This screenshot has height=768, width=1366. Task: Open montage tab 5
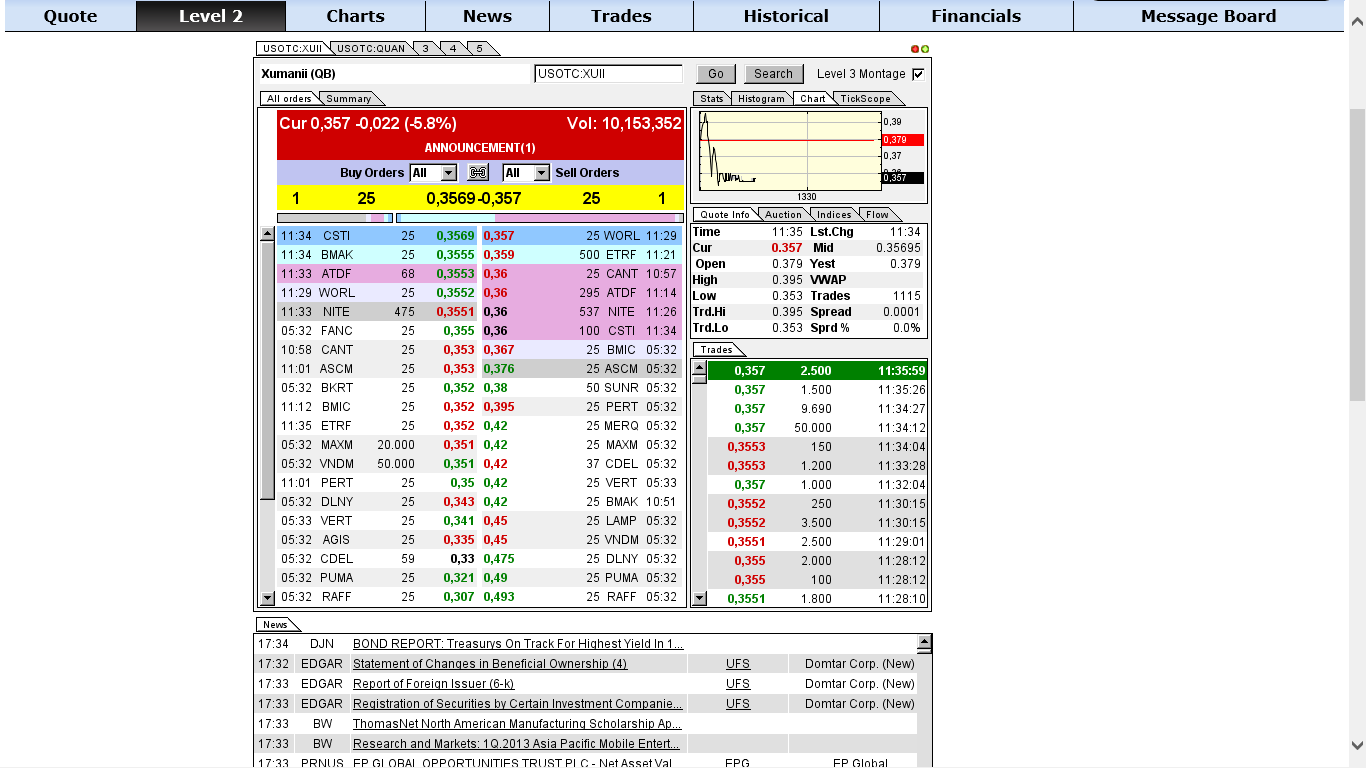coord(480,49)
